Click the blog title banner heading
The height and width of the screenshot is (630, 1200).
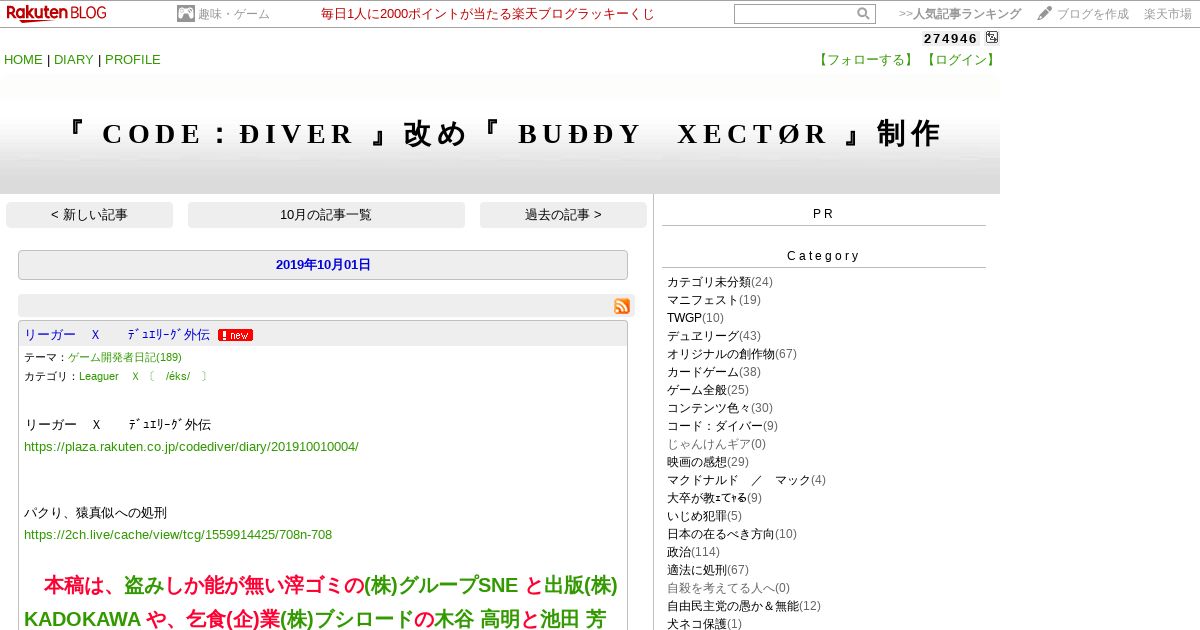click(500, 134)
